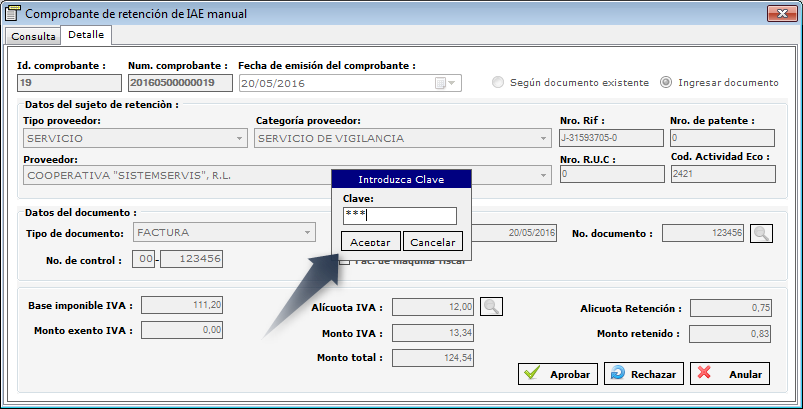Toggle the Fac. de máquina fiscal checkbox
Screen dimensions: 803x409
[345, 261]
